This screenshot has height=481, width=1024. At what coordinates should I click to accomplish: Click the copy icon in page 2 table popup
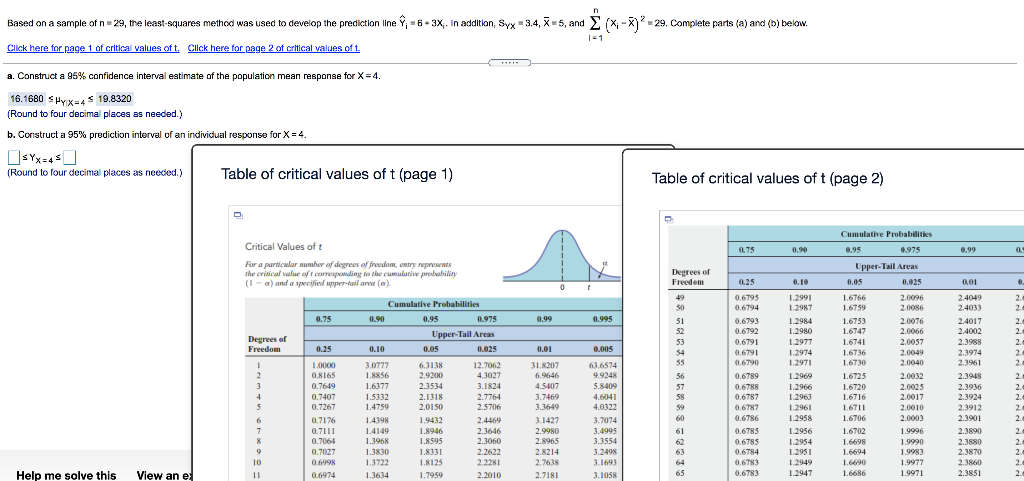(669, 219)
